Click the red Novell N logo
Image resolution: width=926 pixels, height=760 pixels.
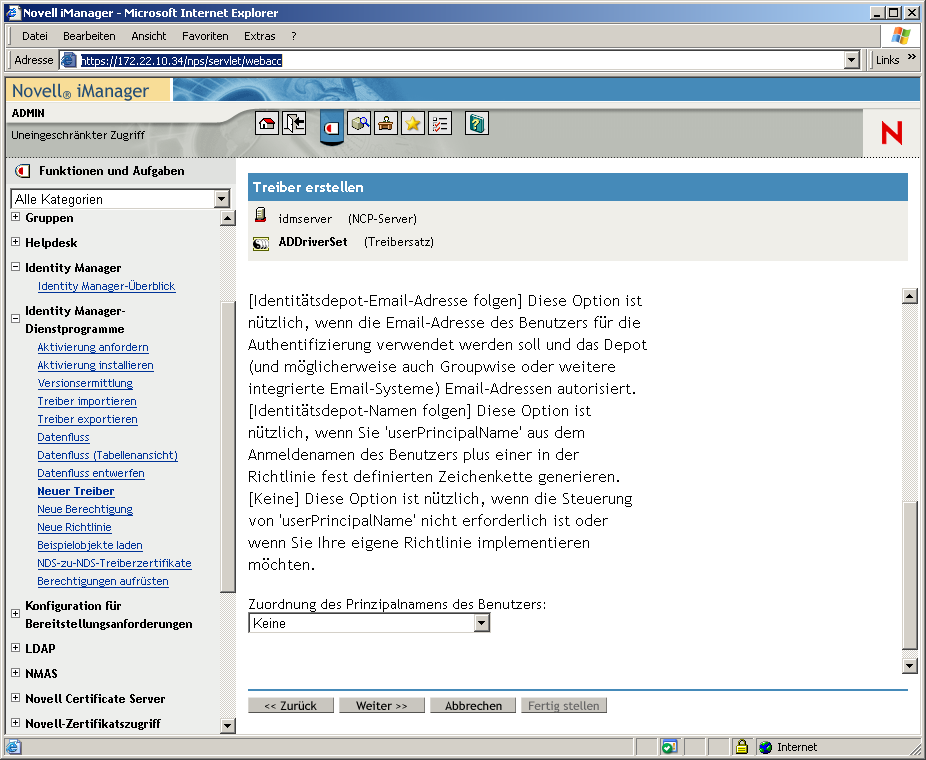tap(890, 132)
